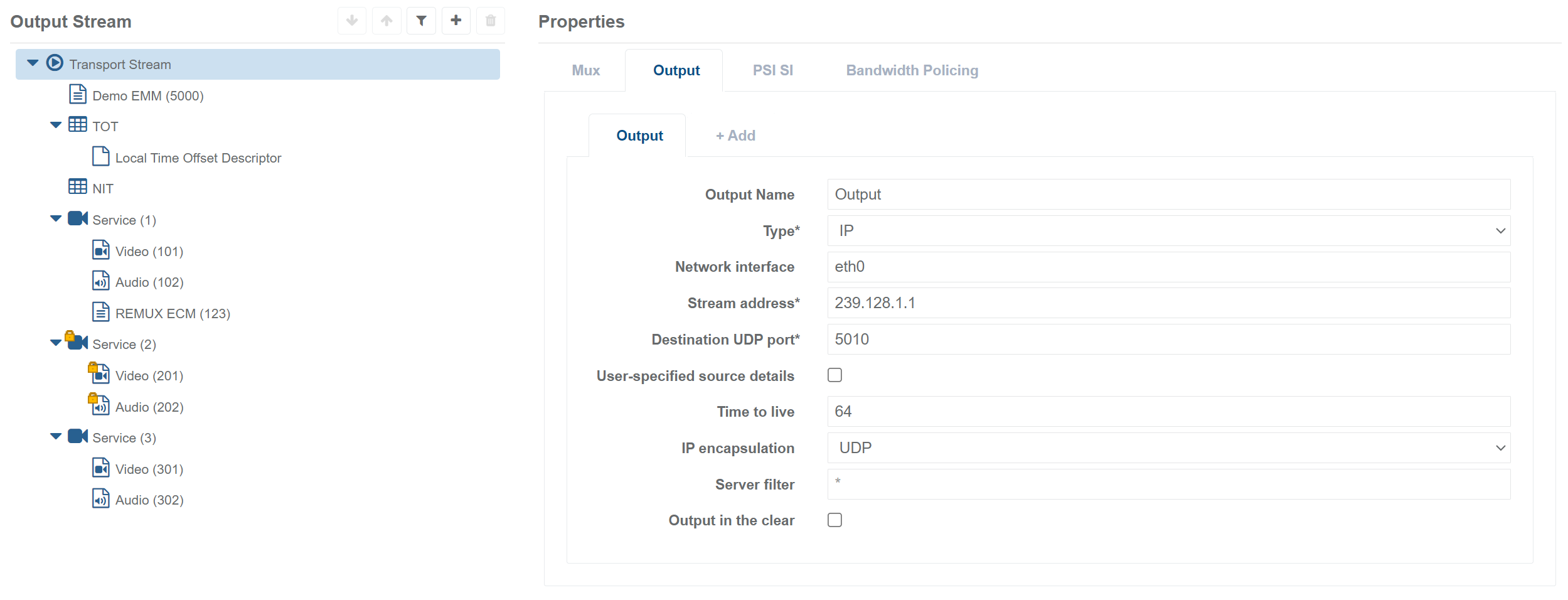Click the trash delete icon
Image resolution: width=1568 pixels, height=600 pixels.
point(491,21)
